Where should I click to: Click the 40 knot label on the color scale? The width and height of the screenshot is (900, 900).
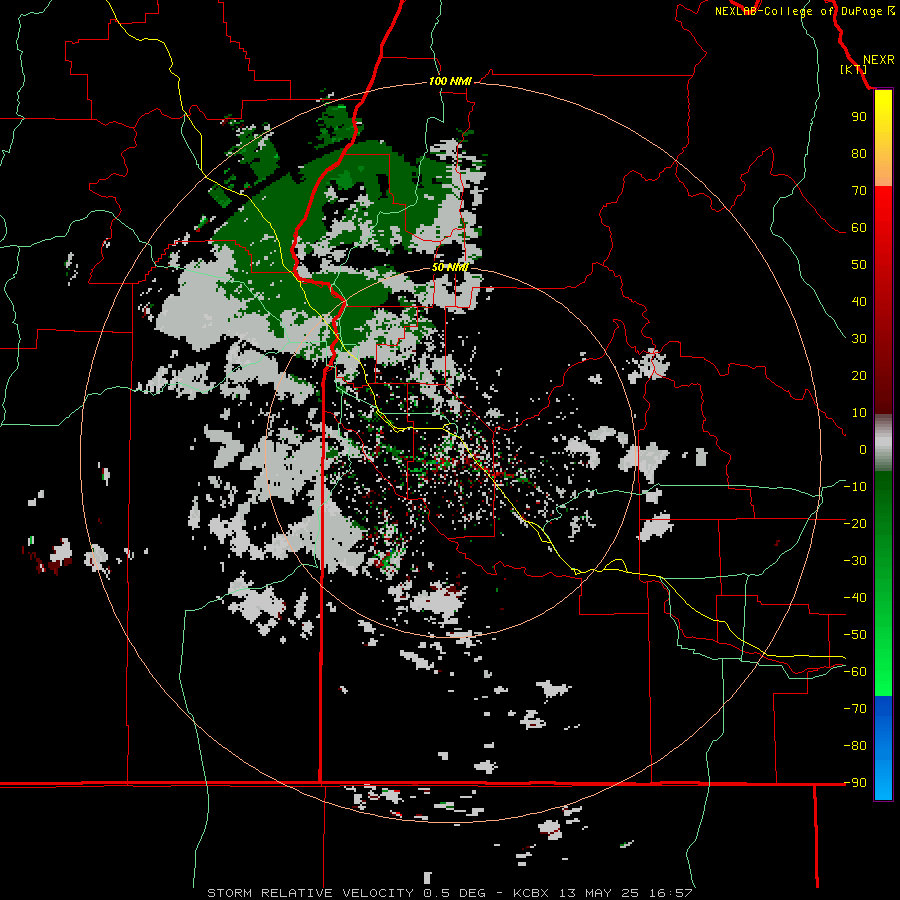pos(859,301)
